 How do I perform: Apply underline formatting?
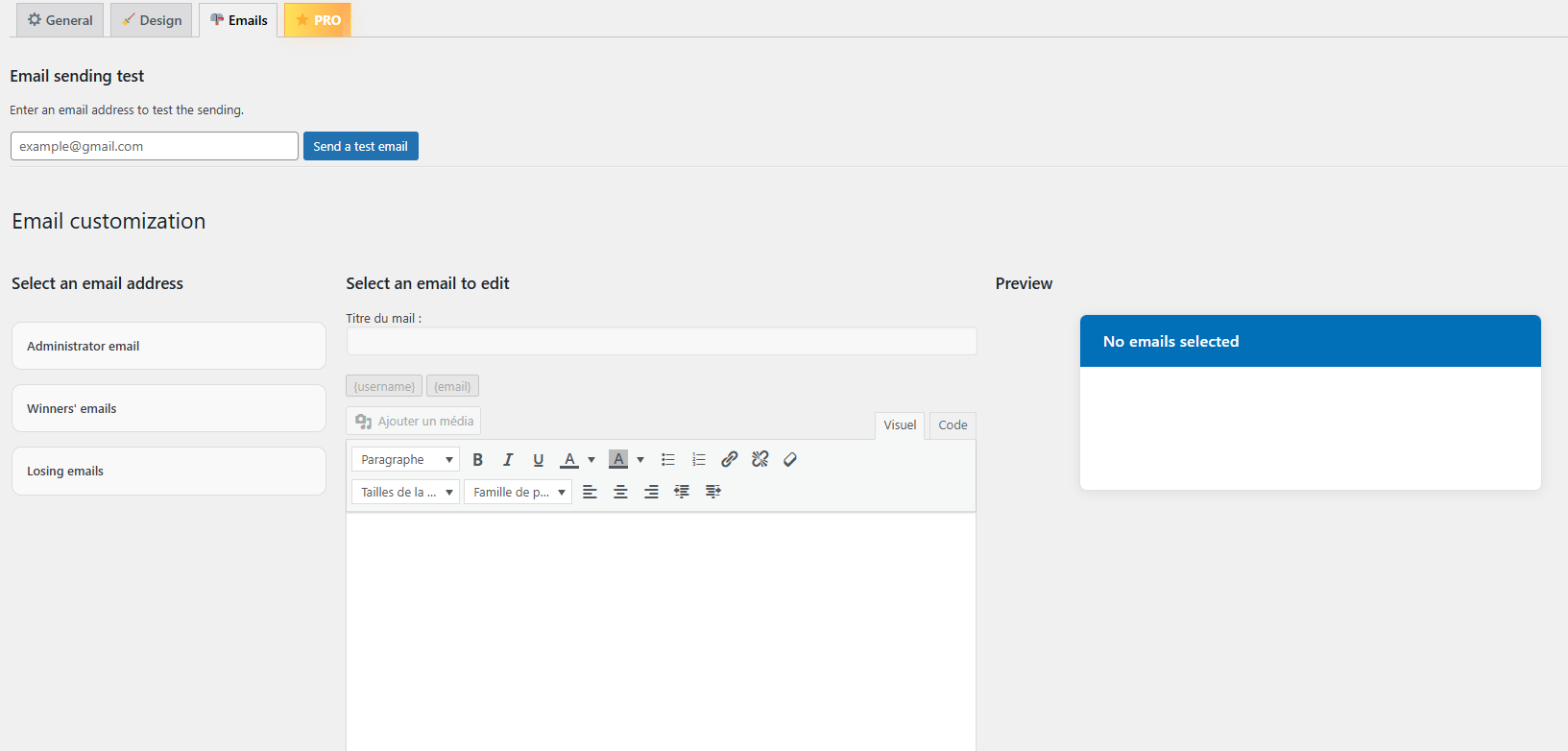pyautogui.click(x=538, y=460)
